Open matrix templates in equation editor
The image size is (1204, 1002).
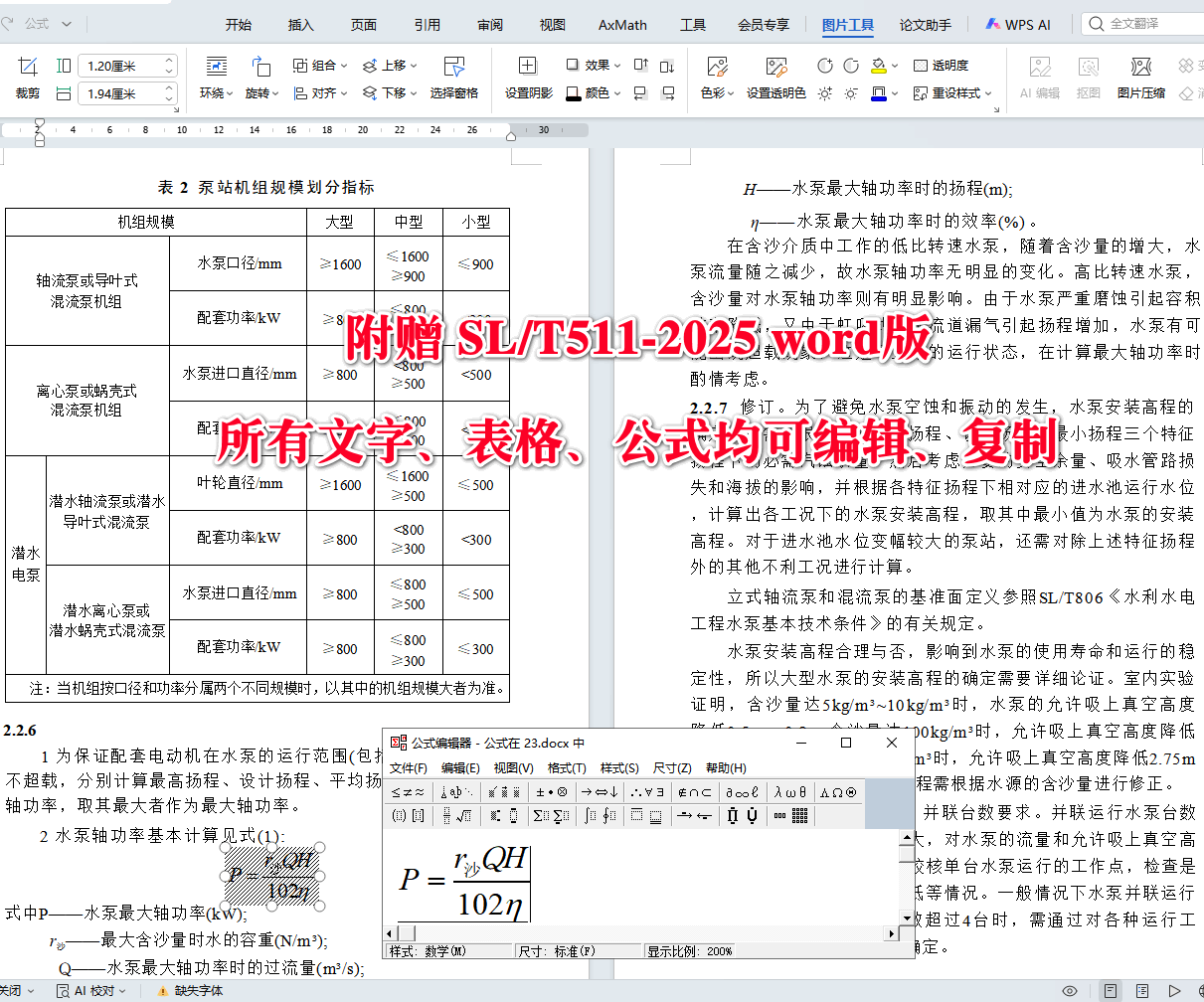click(790, 816)
